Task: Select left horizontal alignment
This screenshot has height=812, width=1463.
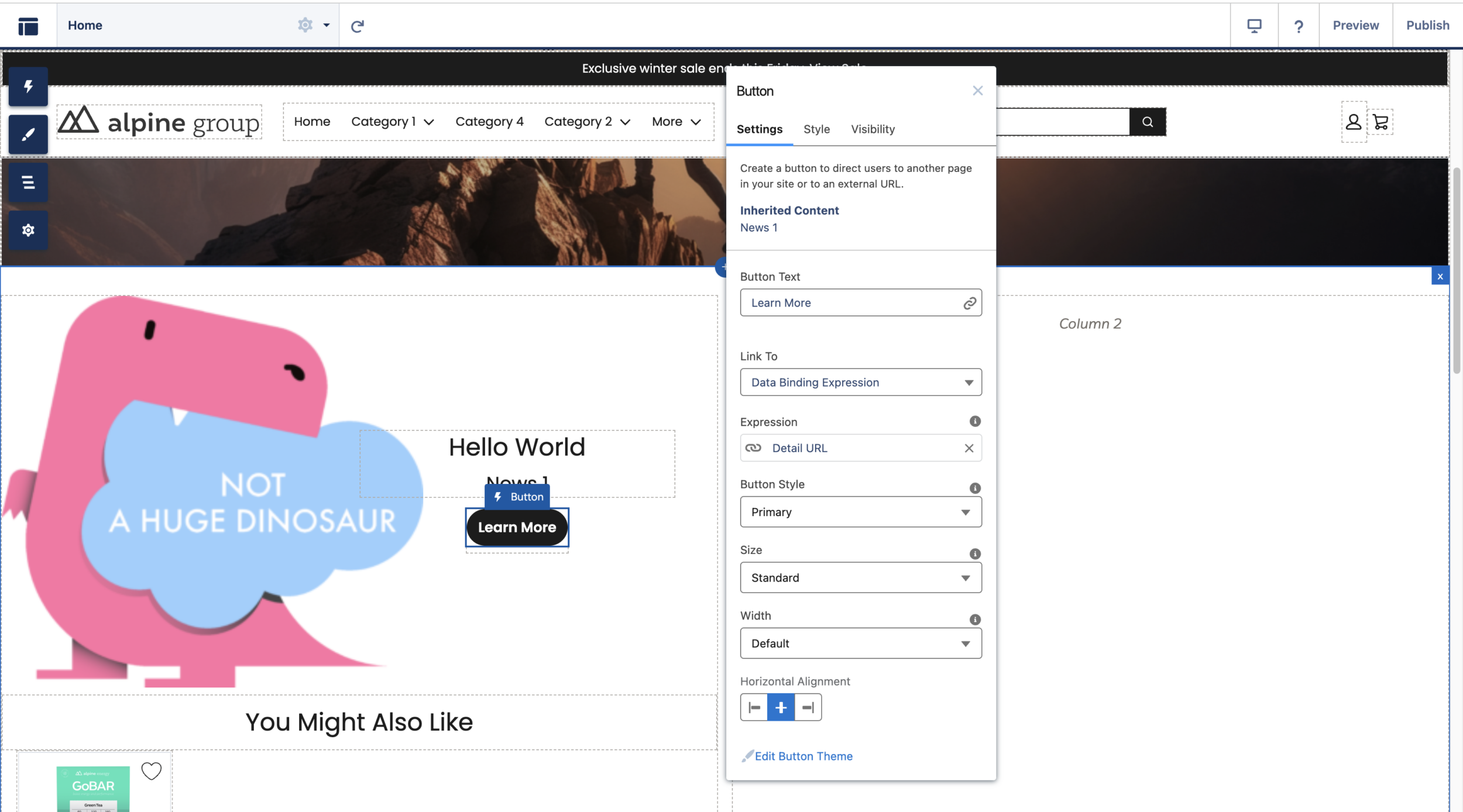Action: (754, 708)
